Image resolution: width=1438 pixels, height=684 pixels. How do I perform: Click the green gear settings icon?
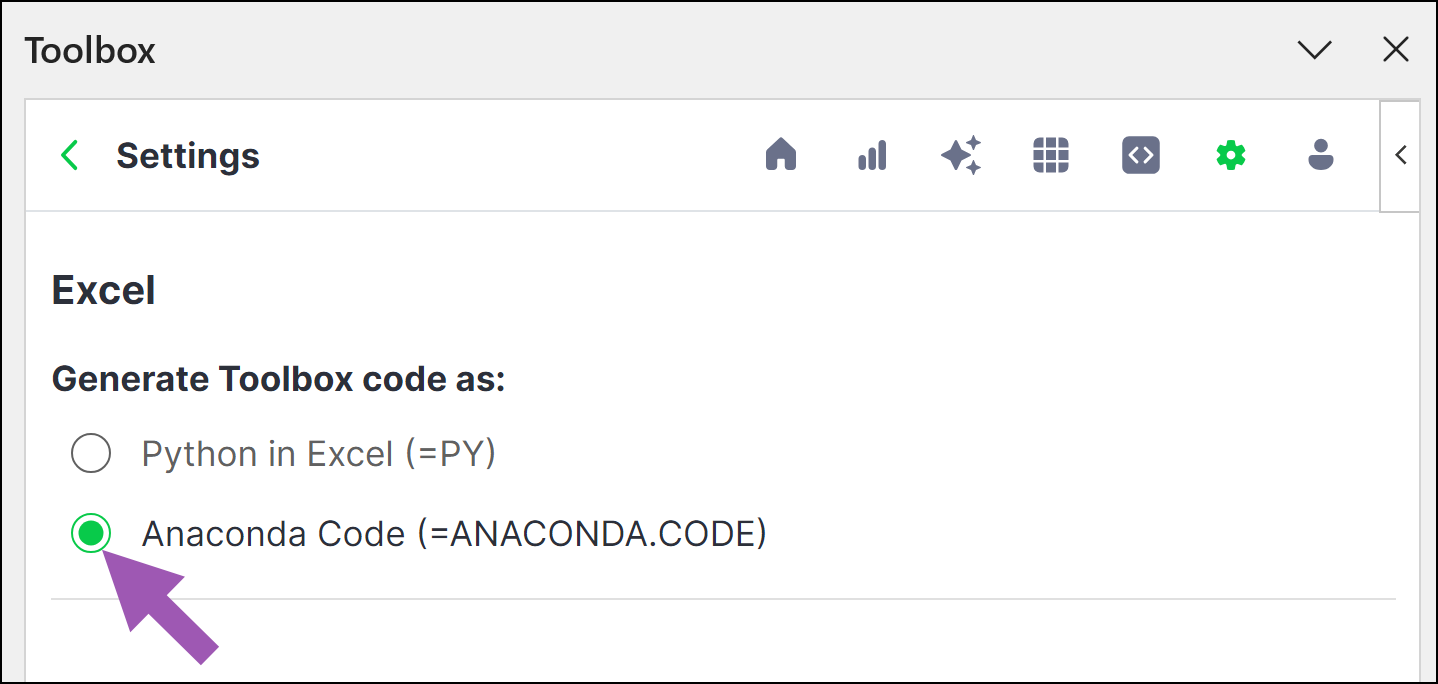coord(1231,155)
